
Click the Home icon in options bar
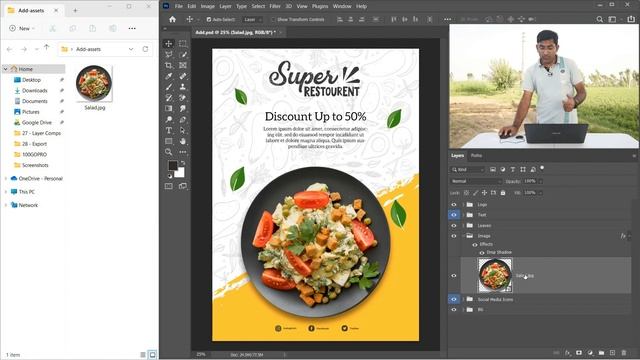pyautogui.click(x=172, y=19)
